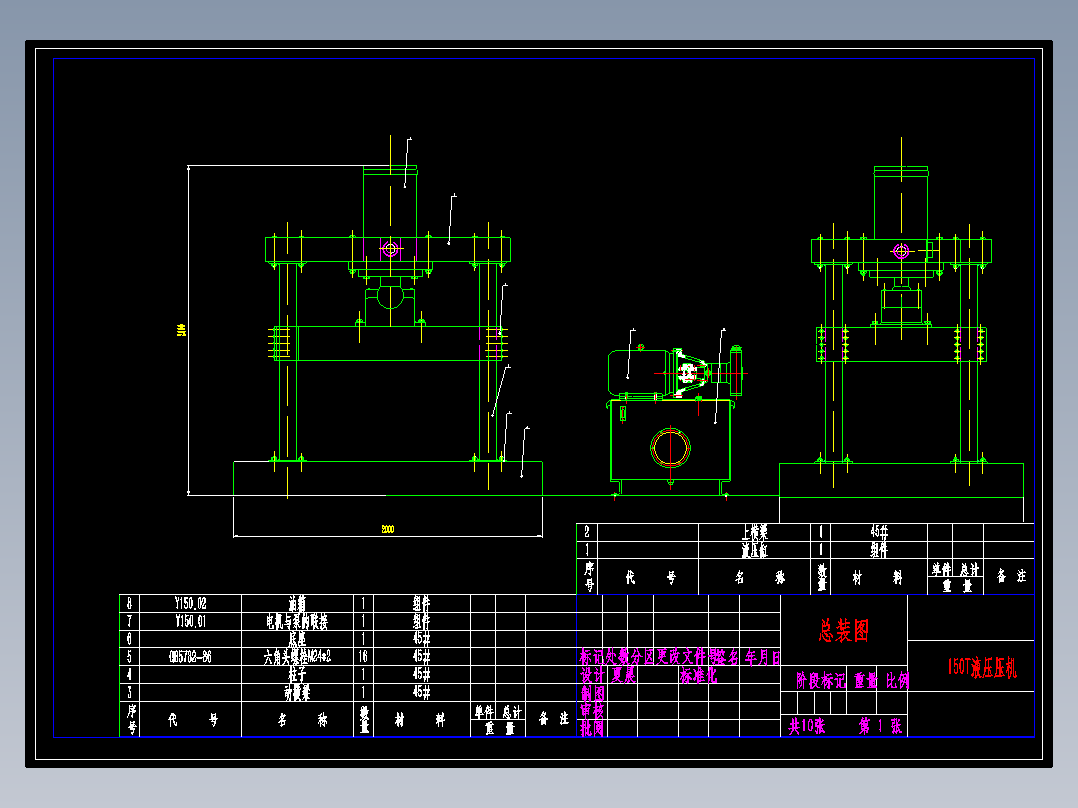Select the 标记处数分区更改文件号签名 revision header
1078x808 pixels.
pos(659,657)
